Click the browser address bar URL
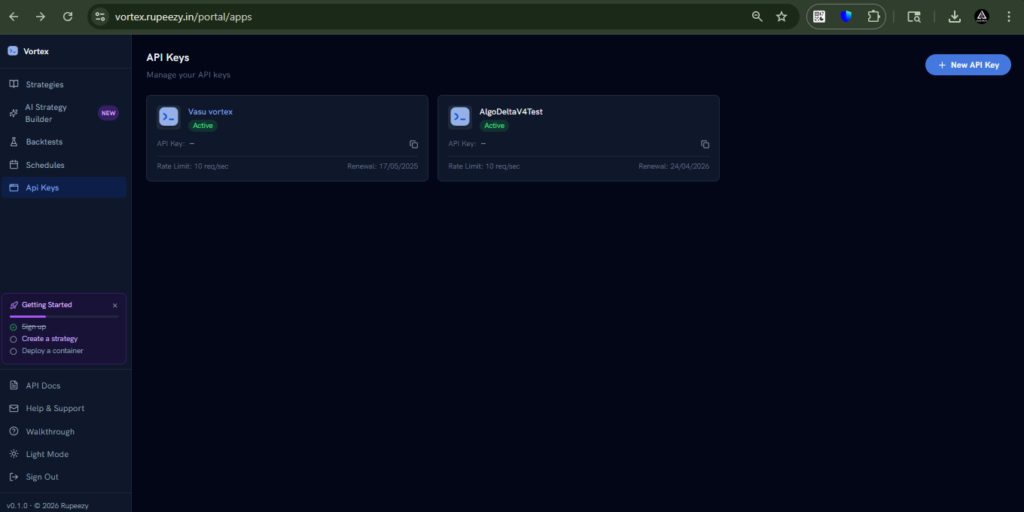1024x512 pixels. click(182, 16)
